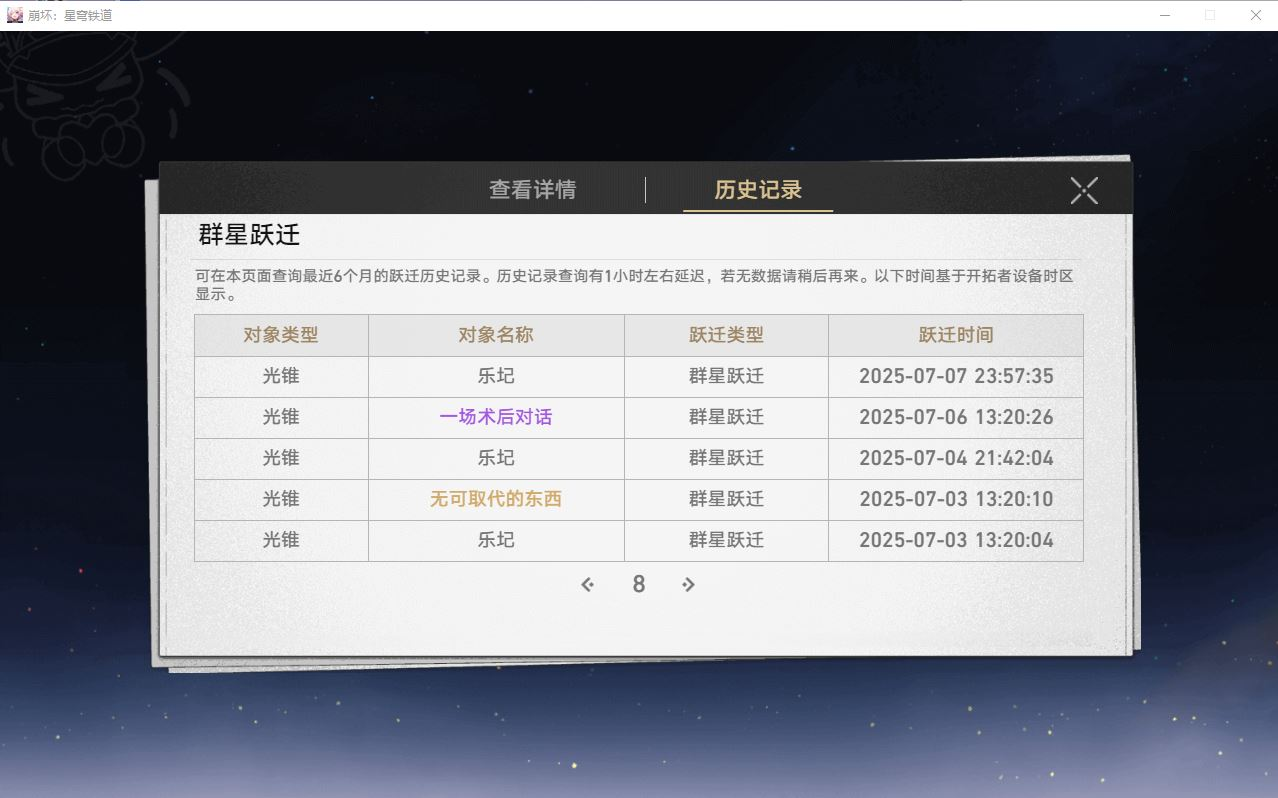The width and height of the screenshot is (1278, 798).
Task: Select the current page number 8
Action: 639,584
